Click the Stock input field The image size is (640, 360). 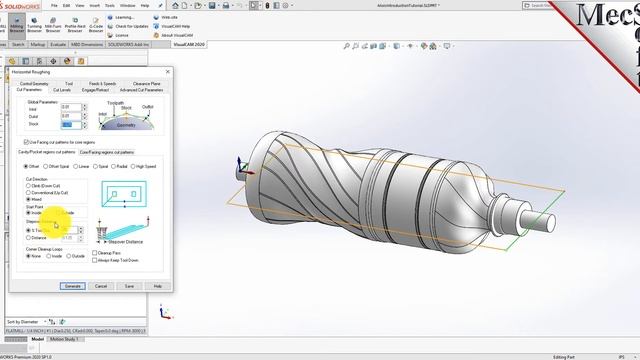pyautogui.click(x=71, y=125)
